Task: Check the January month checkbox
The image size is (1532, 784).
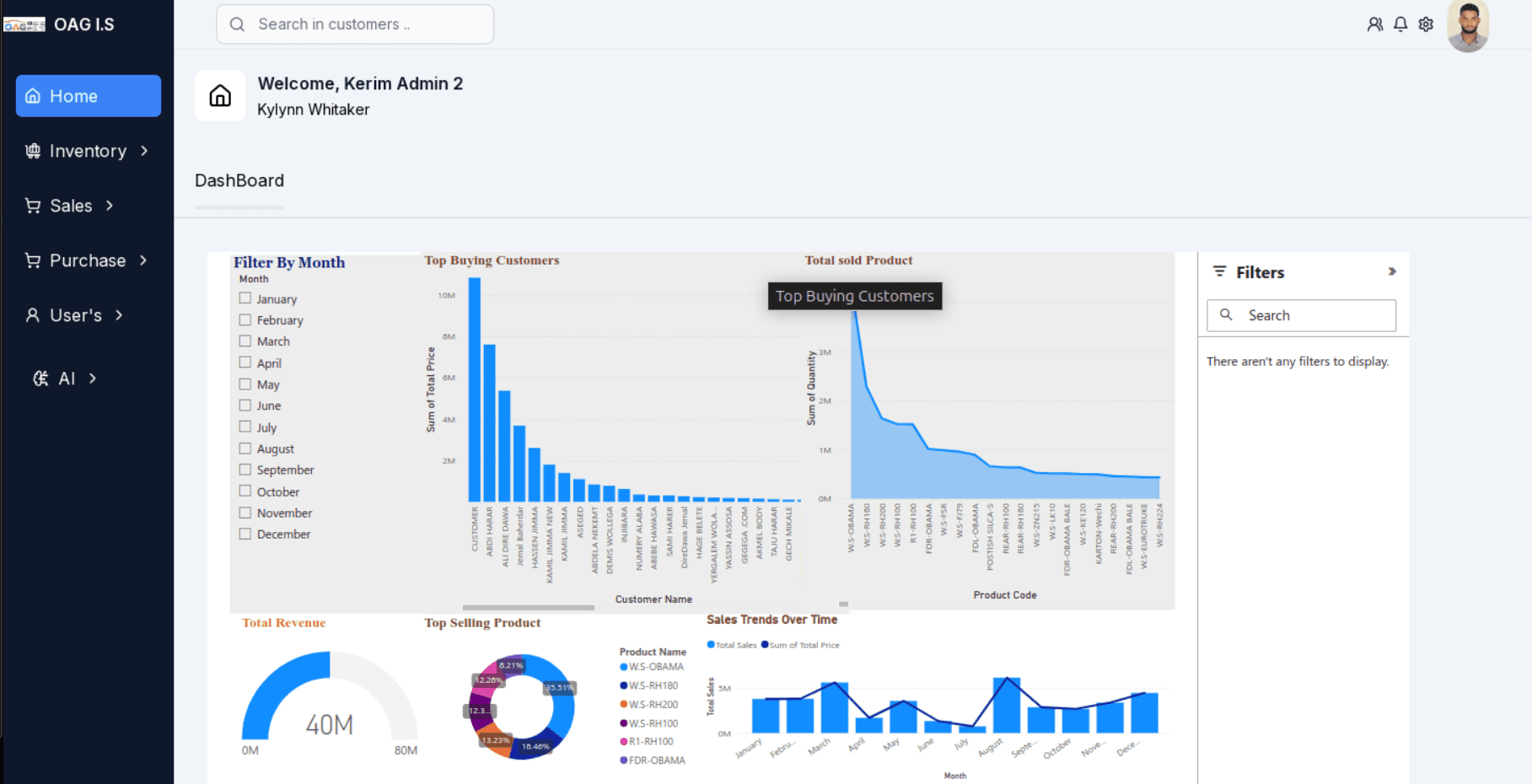Action: tap(245, 298)
